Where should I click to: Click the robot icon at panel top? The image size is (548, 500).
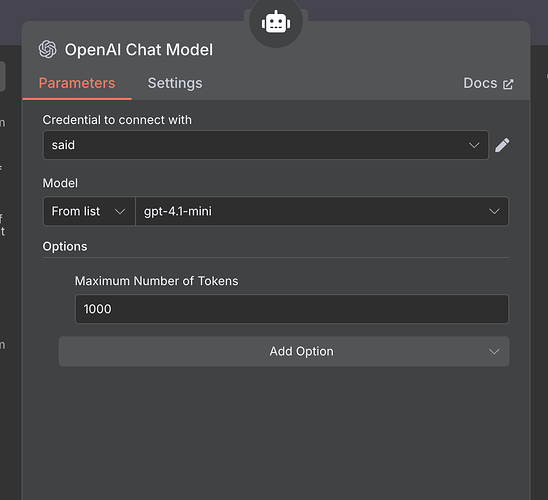pyautogui.click(x=276, y=22)
